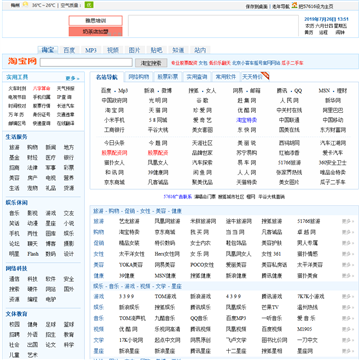Open the 宠物 link under 生活服务

(x=32, y=188)
